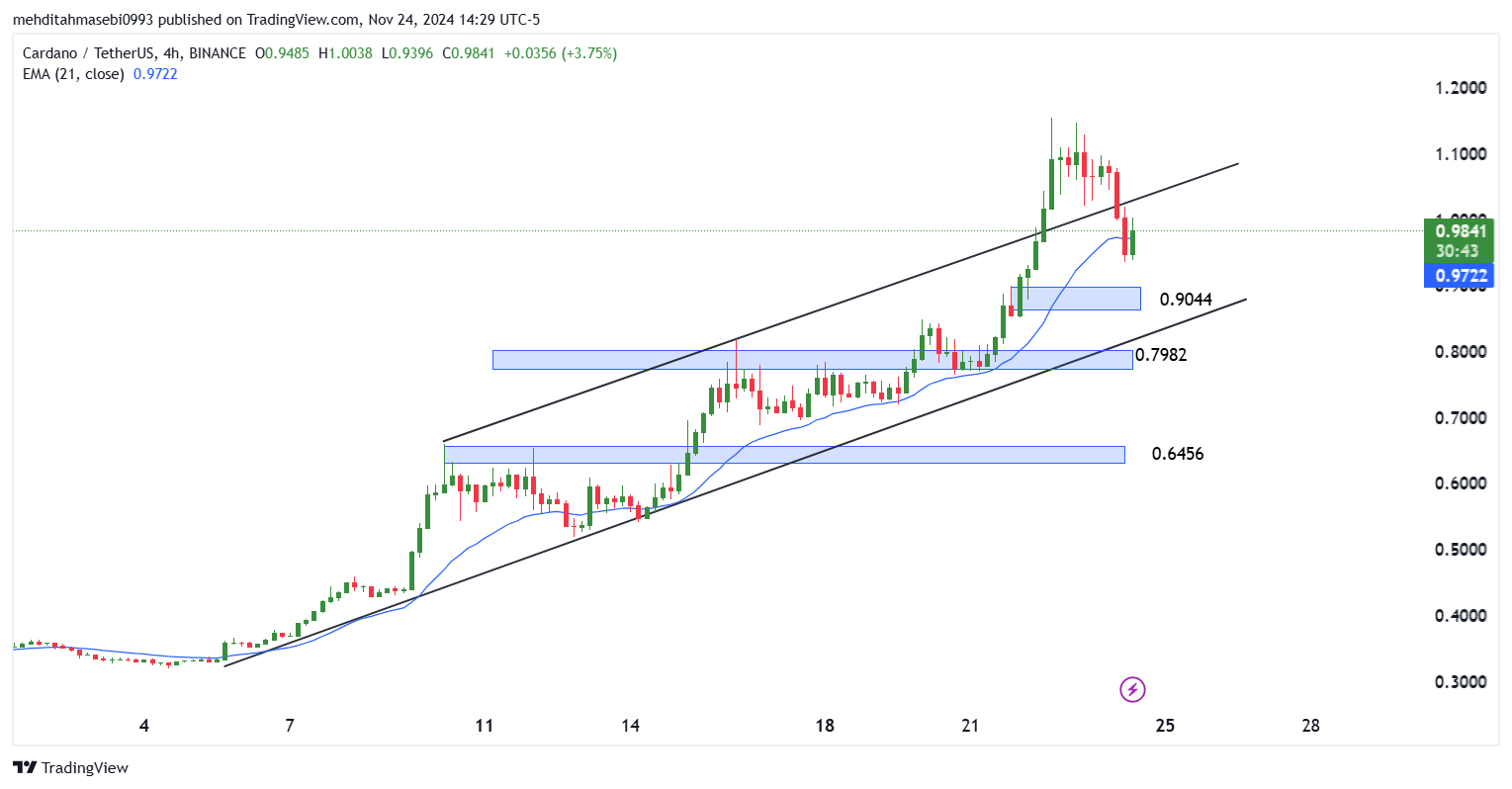Screen dimensions: 1512x789
Task: Click the +0.0356 (+3.75%) change value
Action: (x=560, y=53)
